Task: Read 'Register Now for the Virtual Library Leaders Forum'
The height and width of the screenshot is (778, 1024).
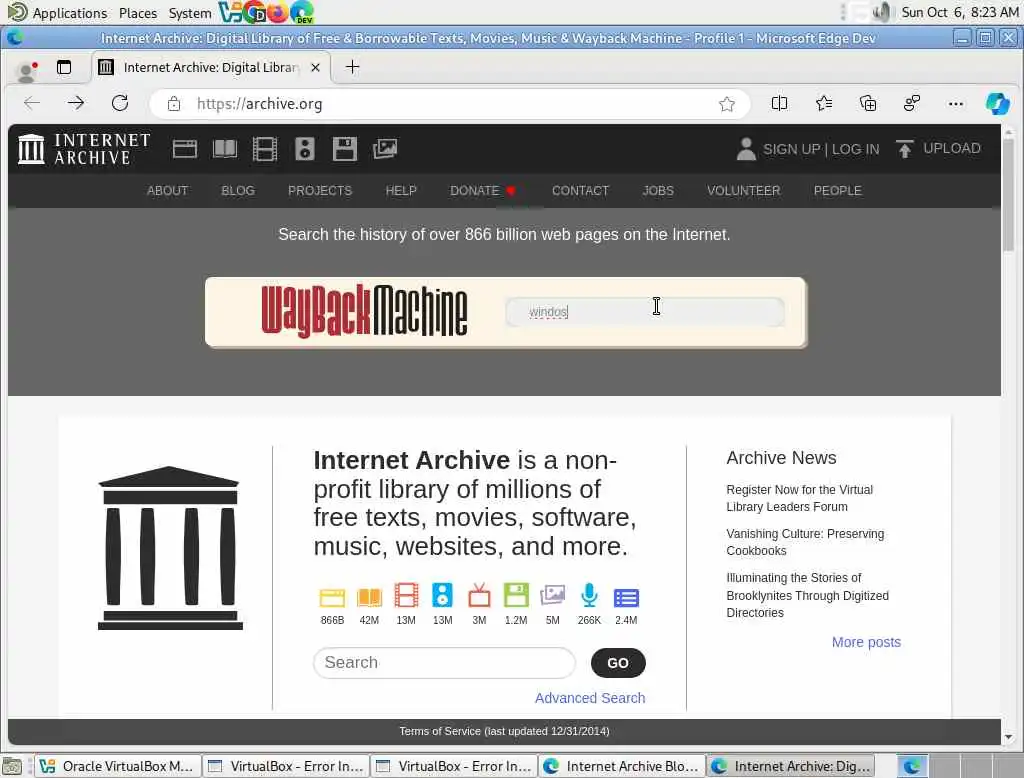Action: 799,498
